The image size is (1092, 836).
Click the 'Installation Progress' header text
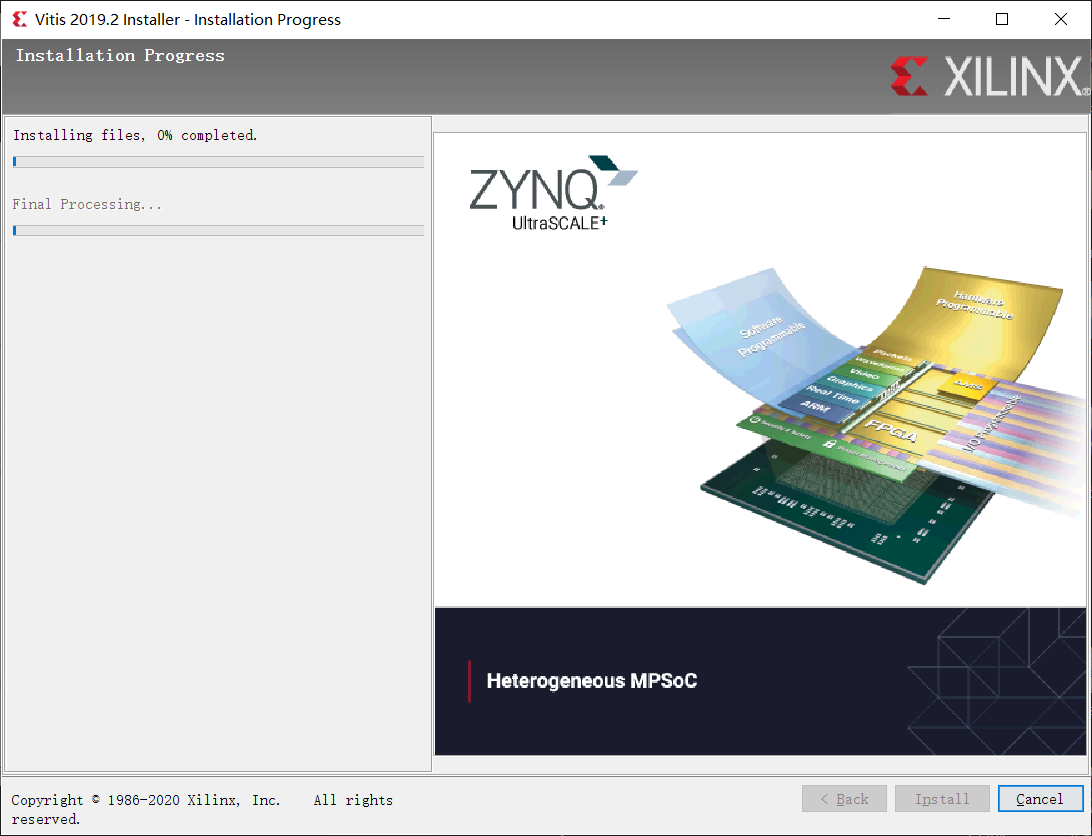click(x=120, y=56)
